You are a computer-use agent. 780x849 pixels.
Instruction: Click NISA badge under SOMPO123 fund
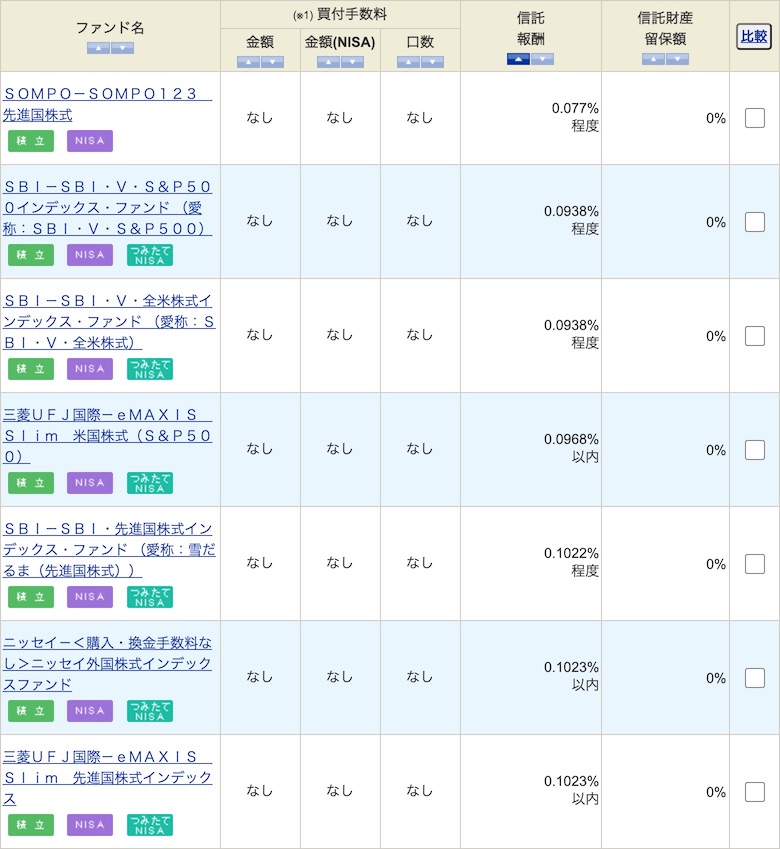pyautogui.click(x=90, y=141)
